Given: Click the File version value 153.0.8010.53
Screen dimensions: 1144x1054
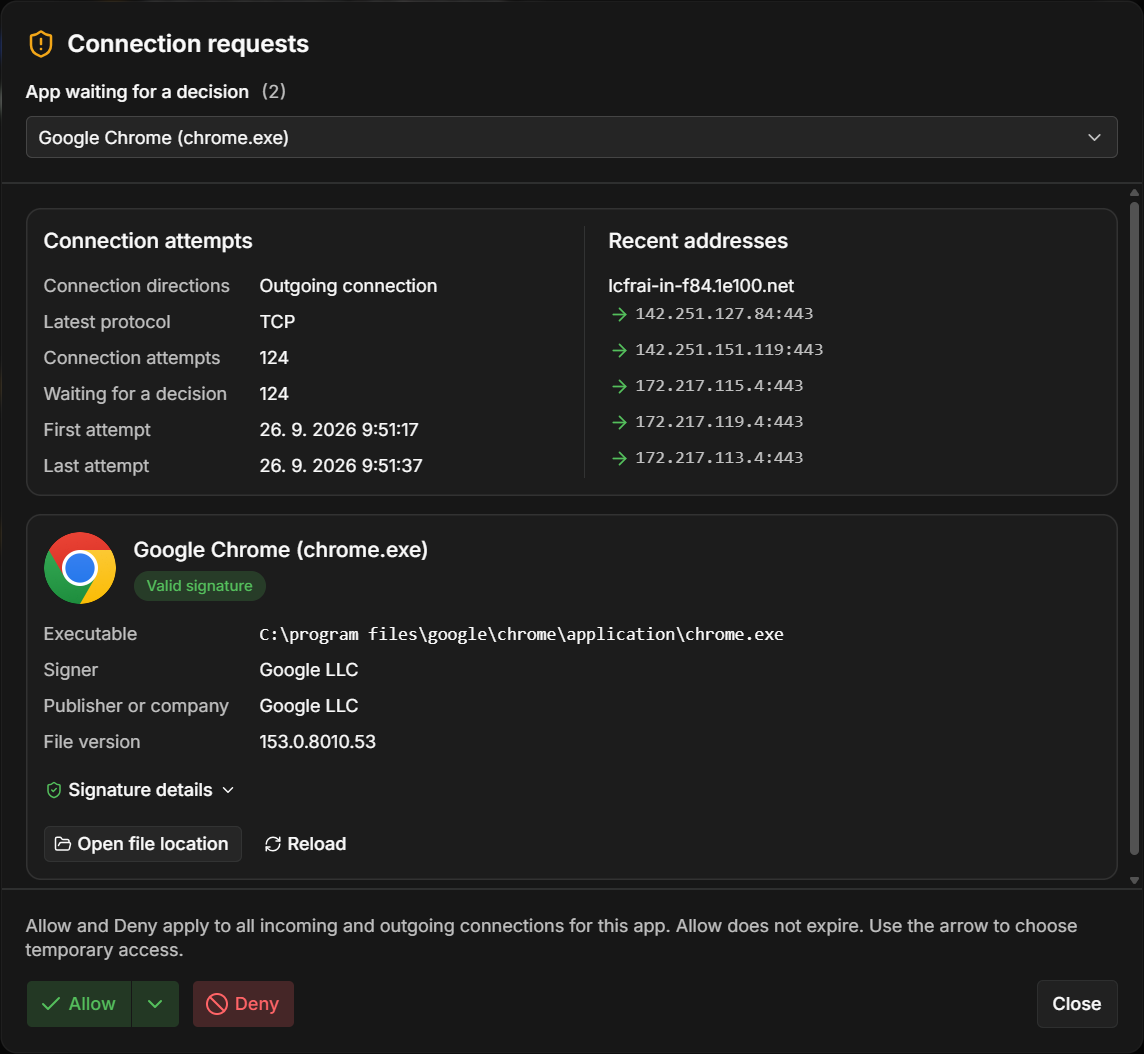Looking at the screenshot, I should [317, 742].
